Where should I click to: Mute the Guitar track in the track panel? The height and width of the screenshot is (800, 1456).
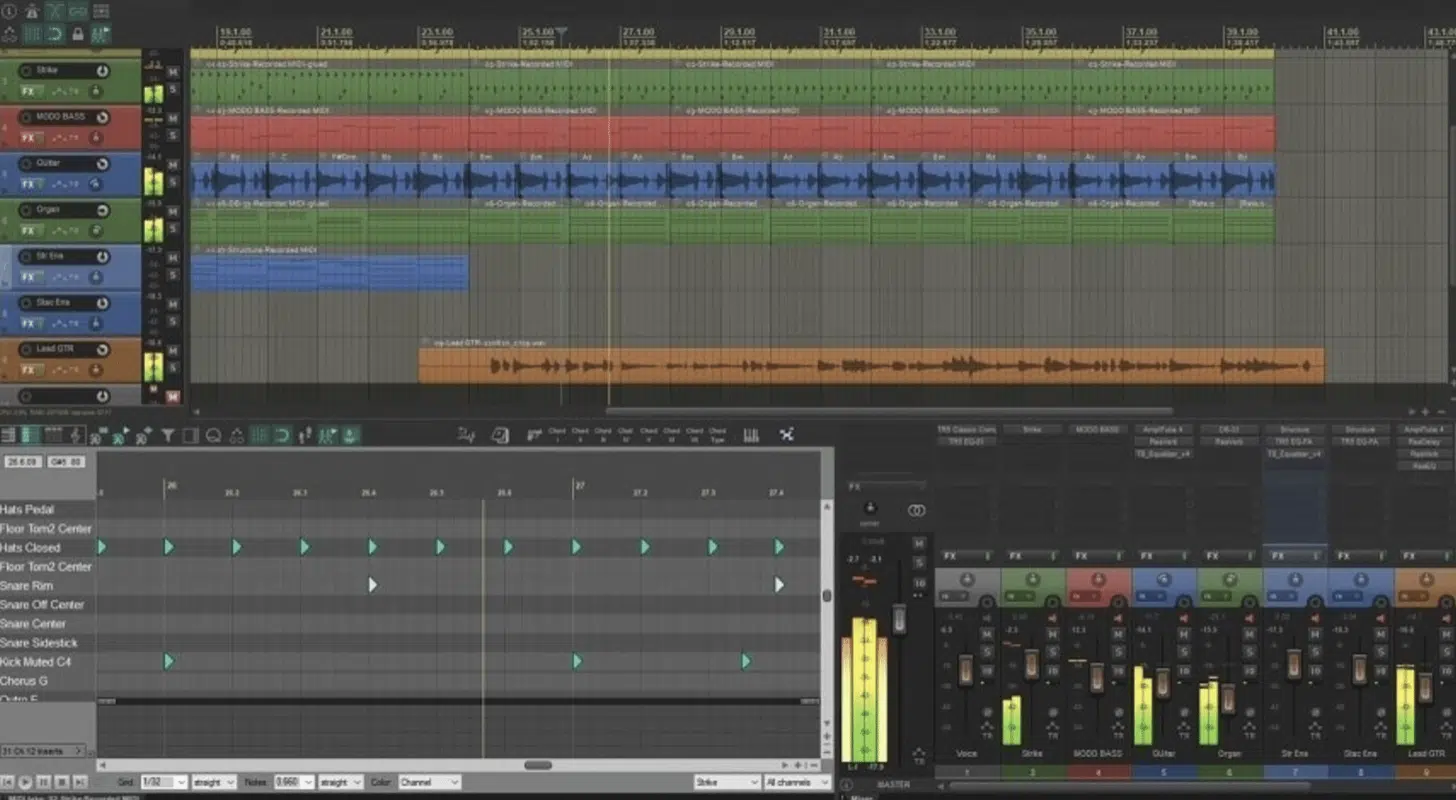[173, 166]
